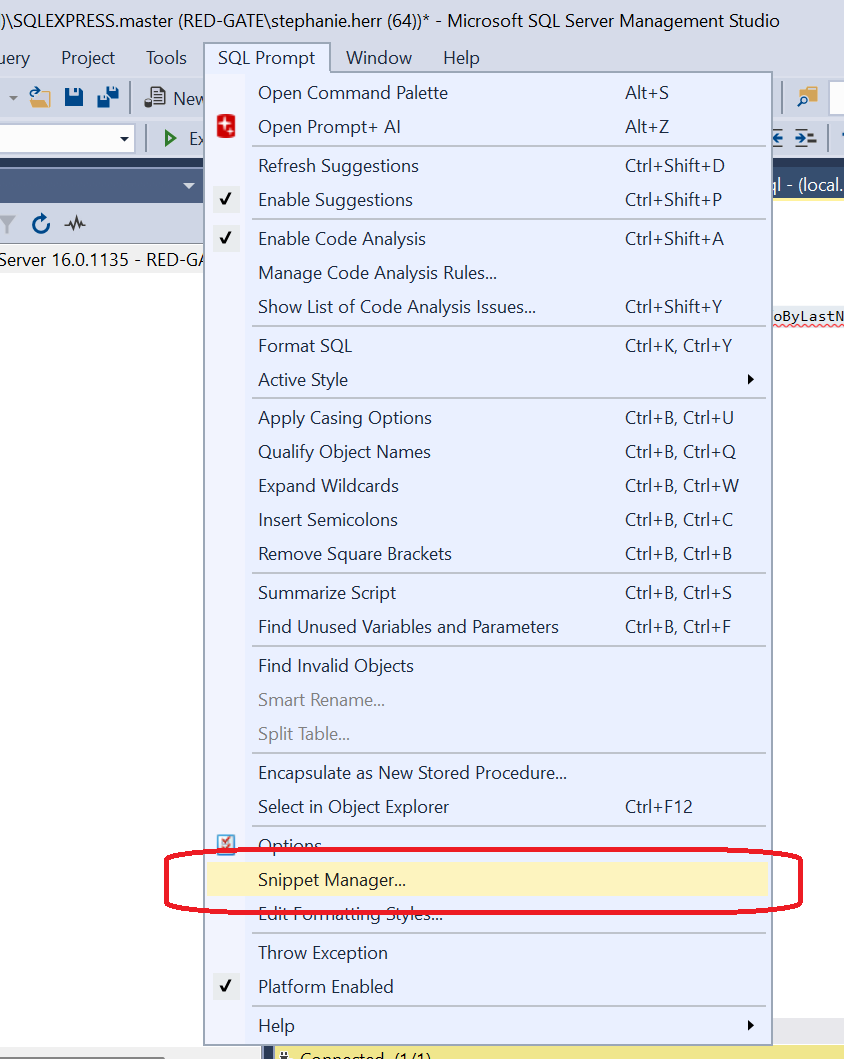The image size is (844, 1059).
Task: Open Activity Monitor pulse icon
Action: 75,223
